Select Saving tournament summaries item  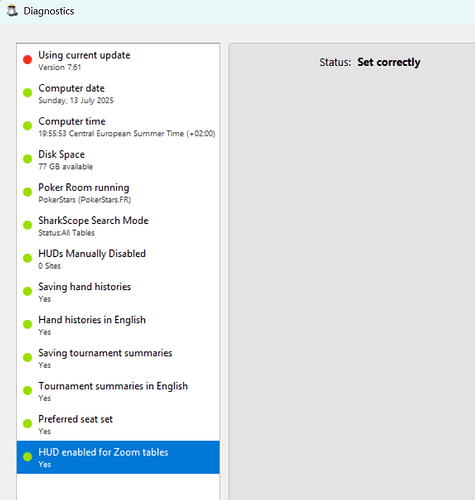pos(118,358)
